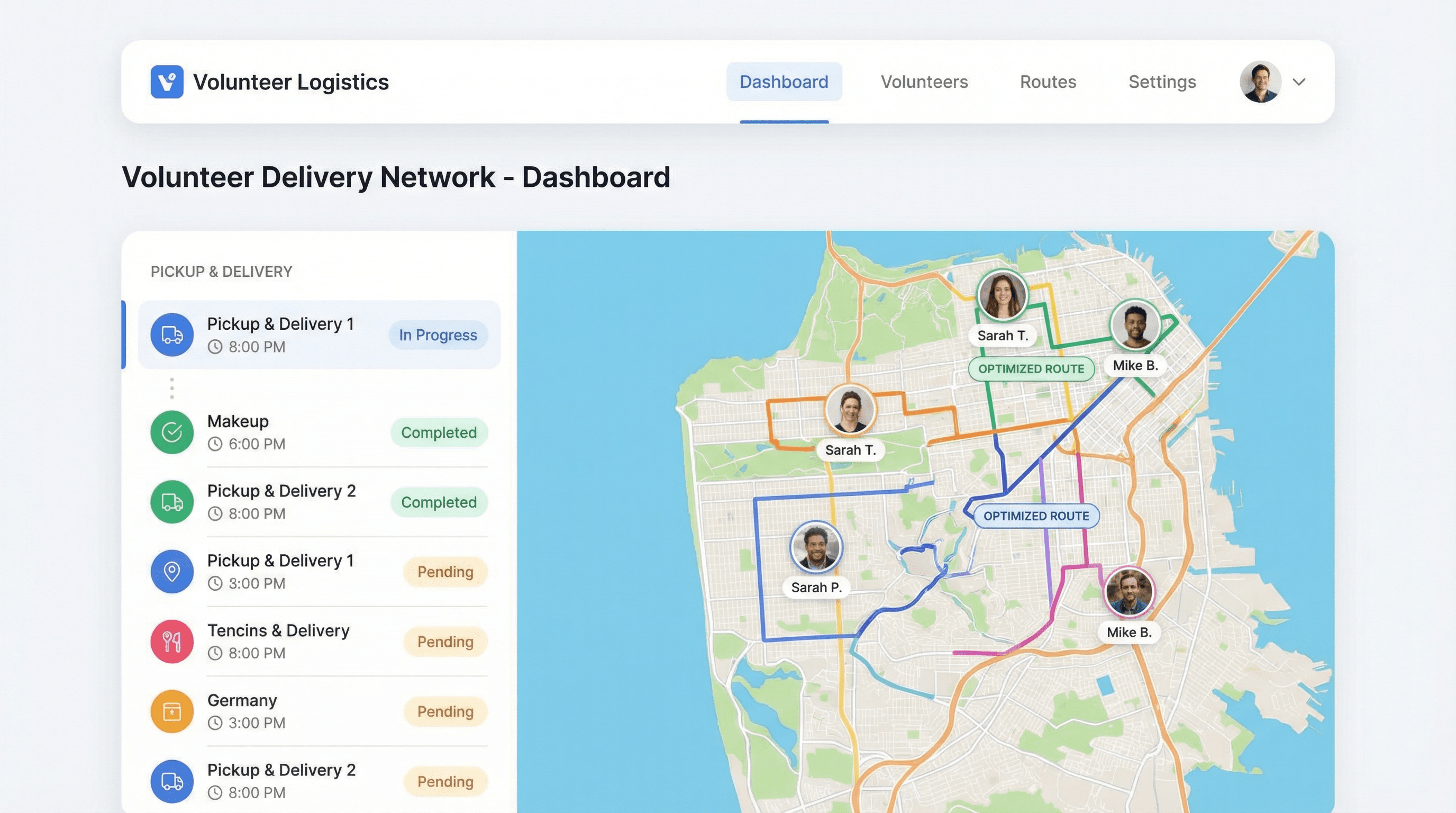
Task: Switch to the Volunteers tab
Action: tap(924, 82)
